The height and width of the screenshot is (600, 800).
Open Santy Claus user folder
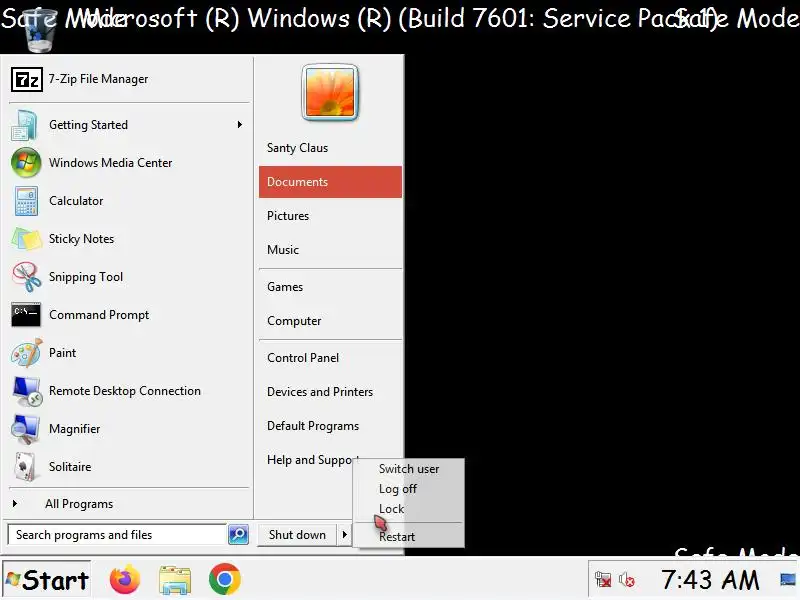coord(330,148)
